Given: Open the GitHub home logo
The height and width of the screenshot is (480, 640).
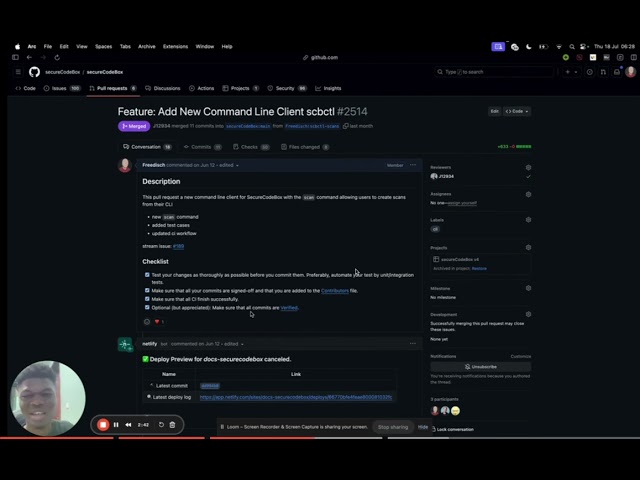Looking at the screenshot, I should click(x=34, y=72).
